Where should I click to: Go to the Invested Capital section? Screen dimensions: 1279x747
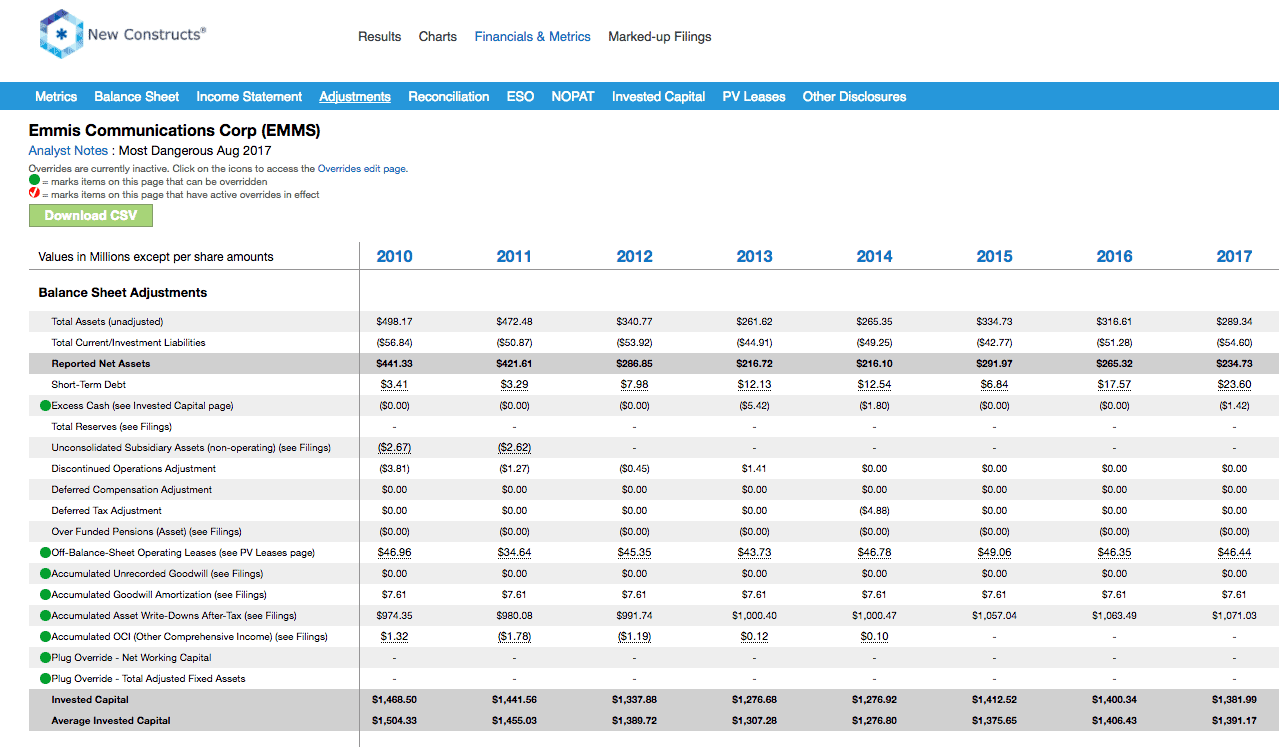659,97
